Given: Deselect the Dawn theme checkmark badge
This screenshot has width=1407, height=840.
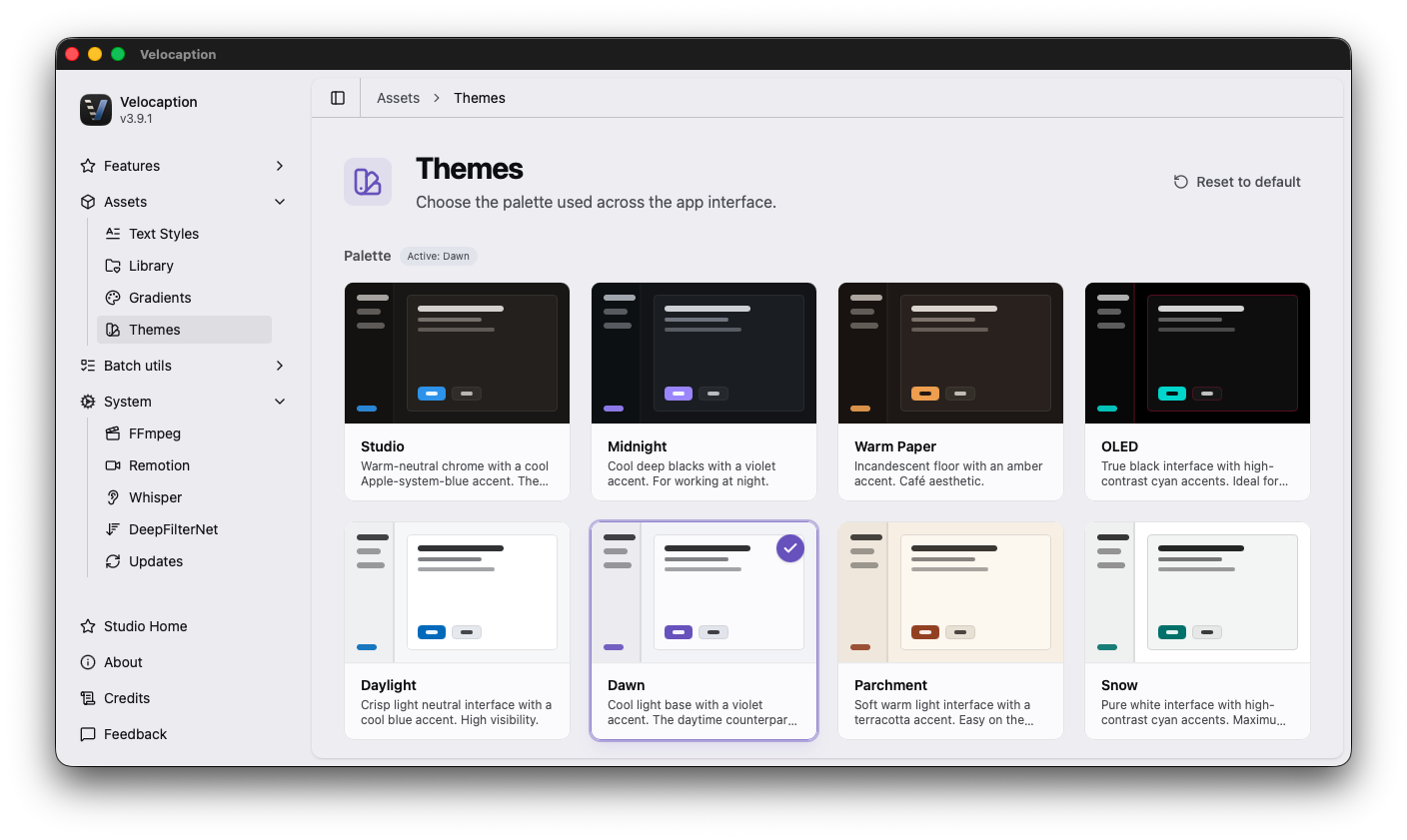Looking at the screenshot, I should click(x=790, y=548).
